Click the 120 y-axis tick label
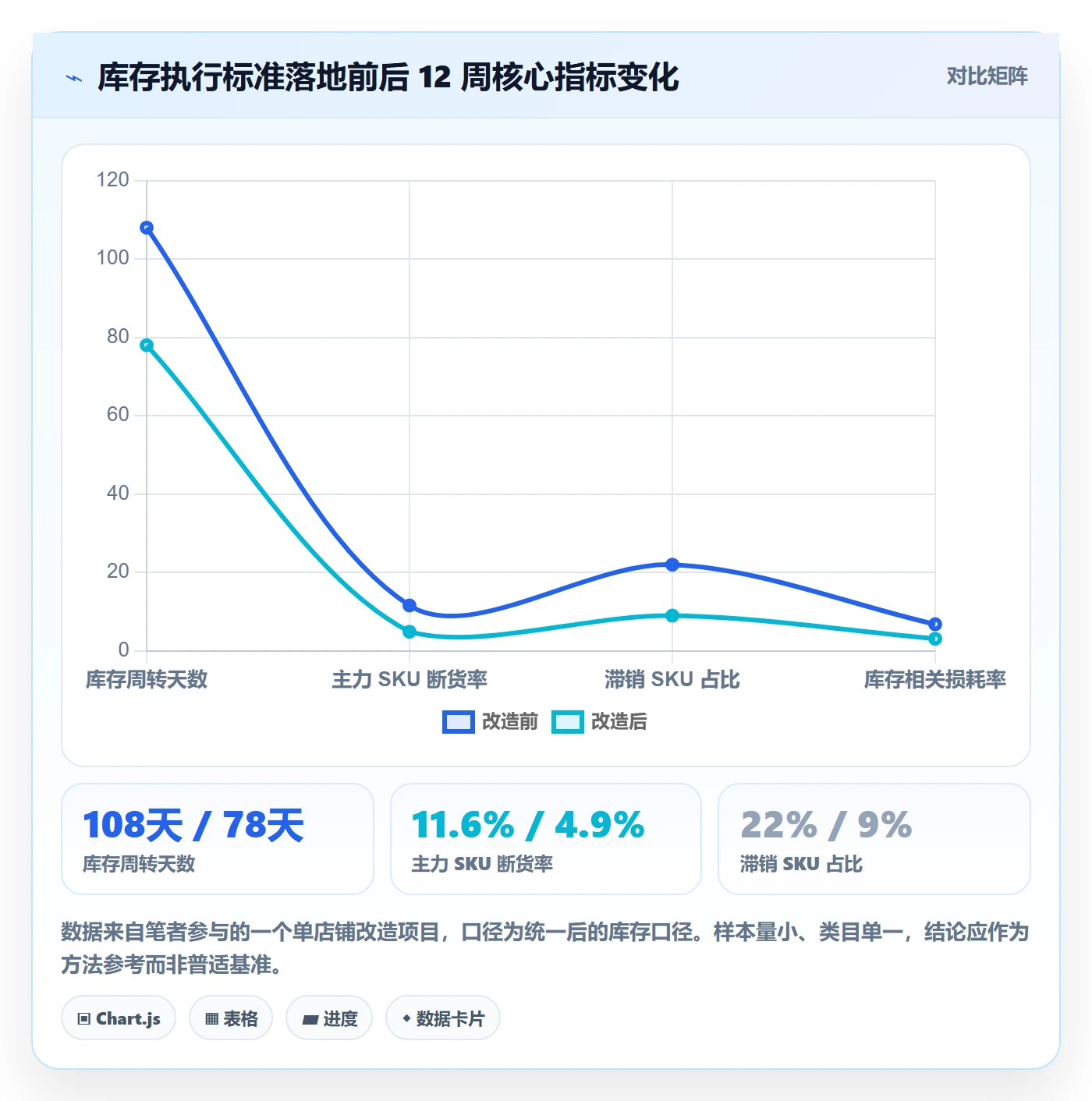Screen dimensions: 1092x1101 (x=112, y=180)
